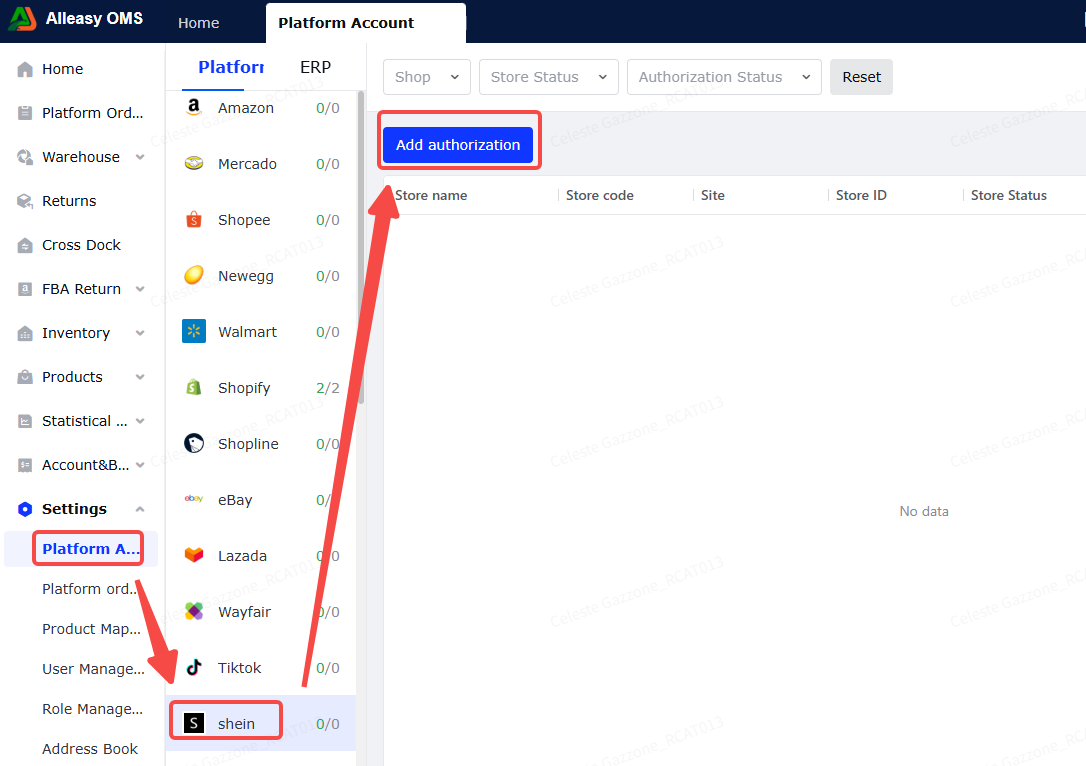Image resolution: width=1086 pixels, height=766 pixels.
Task: Click the Wayfair logo icon
Action: point(194,611)
